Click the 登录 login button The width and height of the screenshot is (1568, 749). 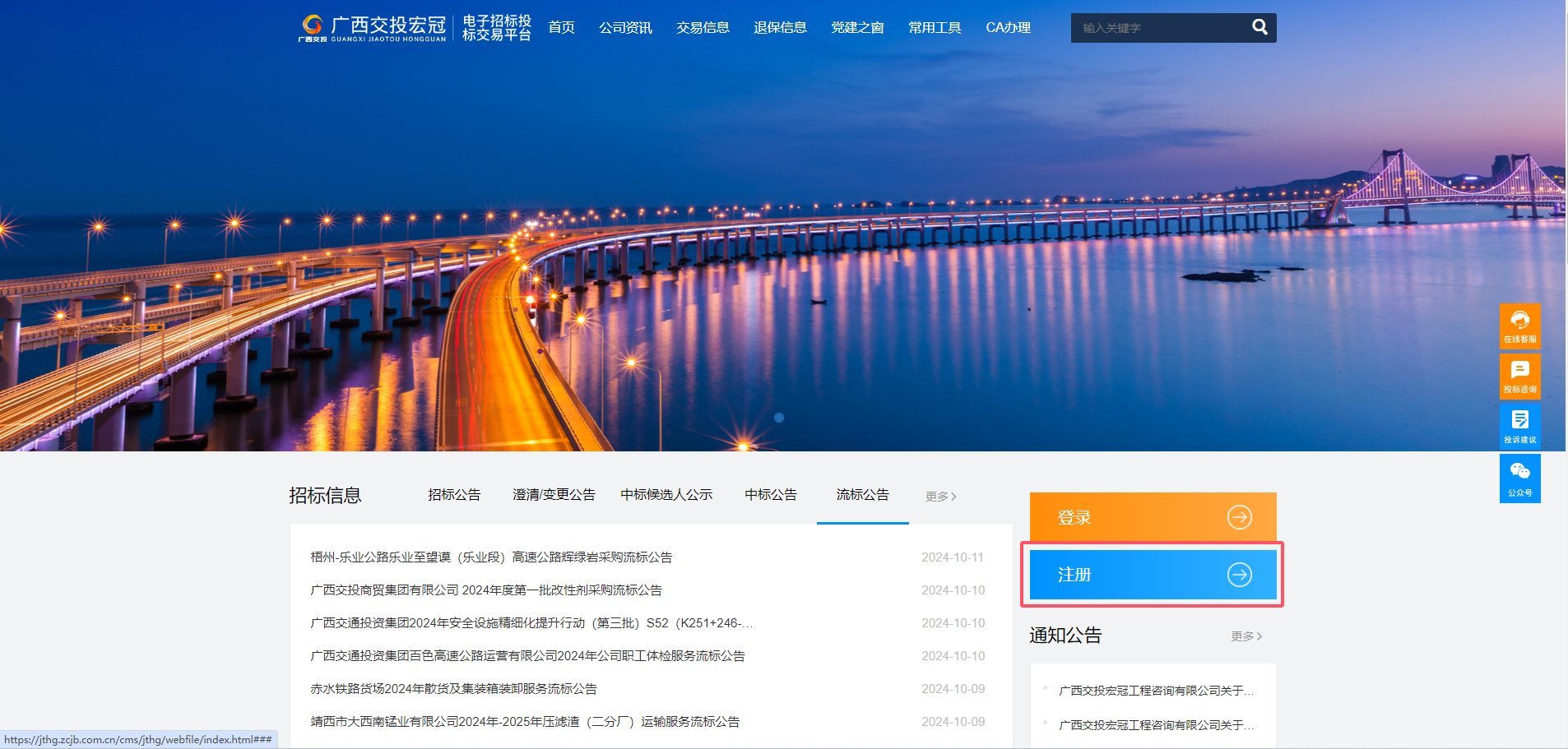(x=1152, y=517)
